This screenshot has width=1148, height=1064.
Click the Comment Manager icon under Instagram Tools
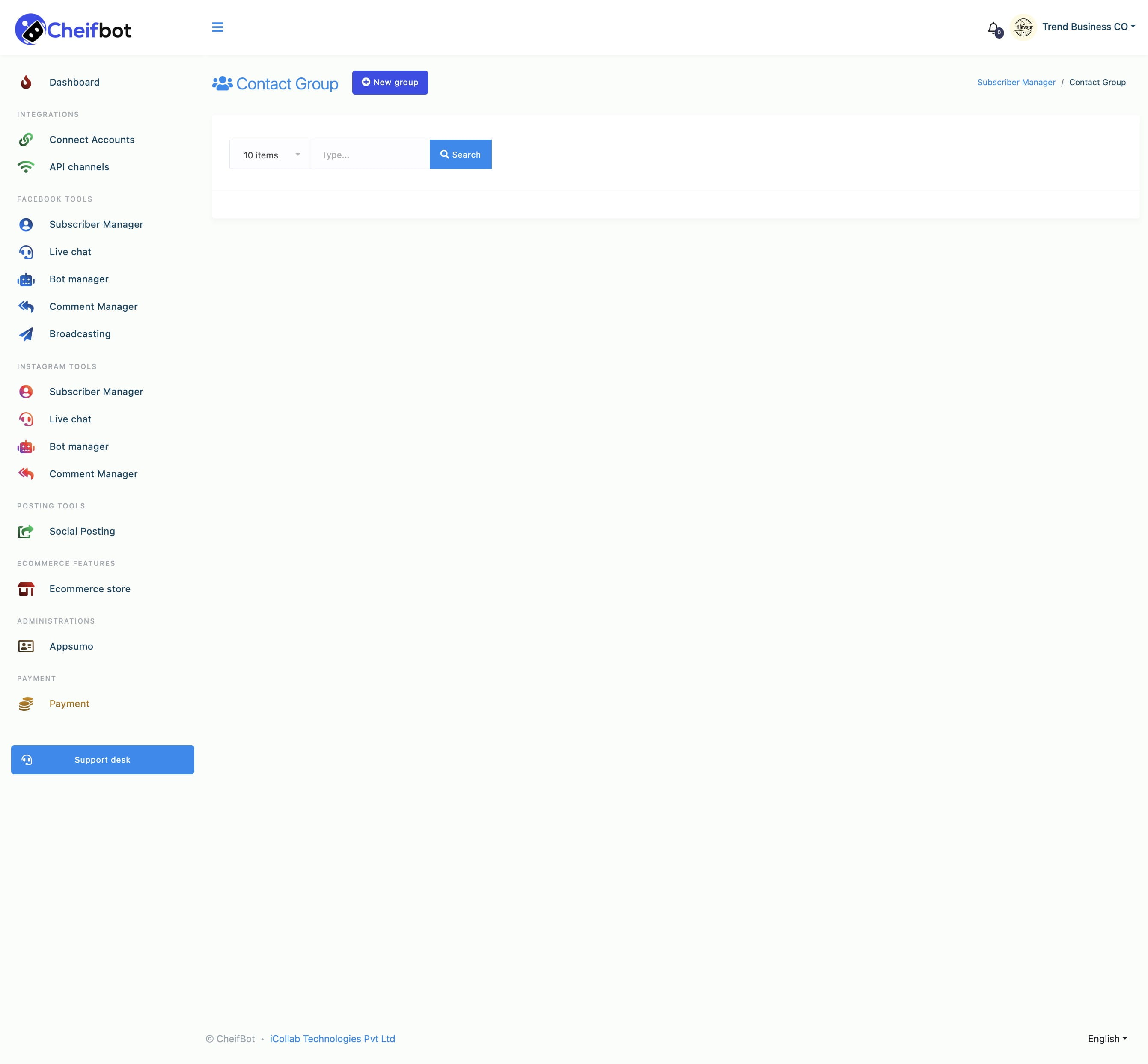pyautogui.click(x=27, y=474)
